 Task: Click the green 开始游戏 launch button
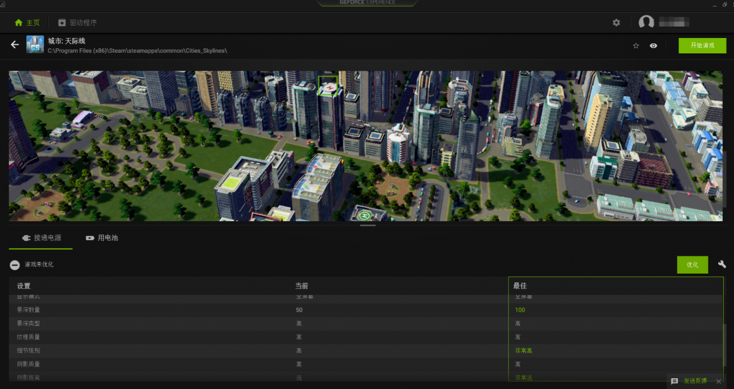[702, 45]
